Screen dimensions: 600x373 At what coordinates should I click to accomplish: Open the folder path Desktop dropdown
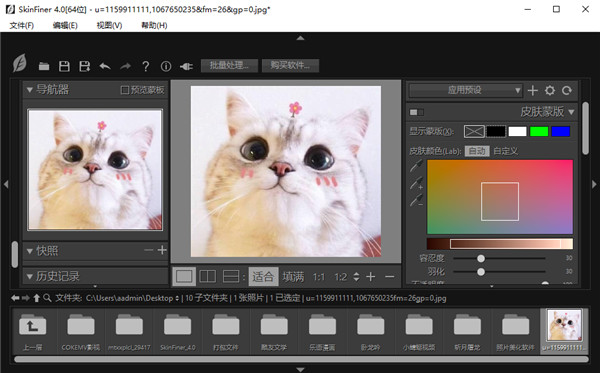[177, 298]
